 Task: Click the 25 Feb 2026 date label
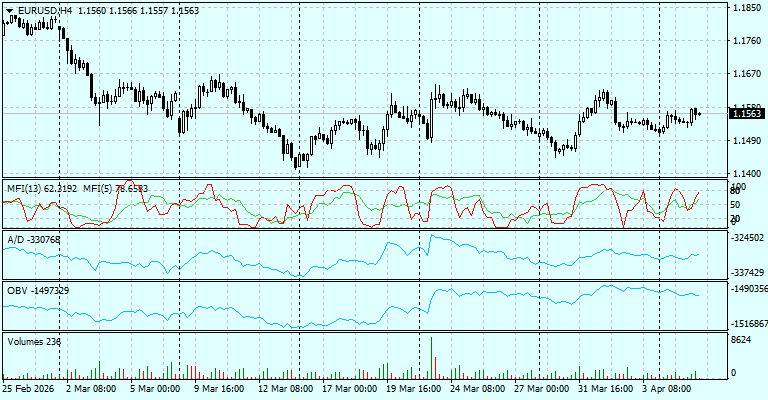pyautogui.click(x=28, y=389)
